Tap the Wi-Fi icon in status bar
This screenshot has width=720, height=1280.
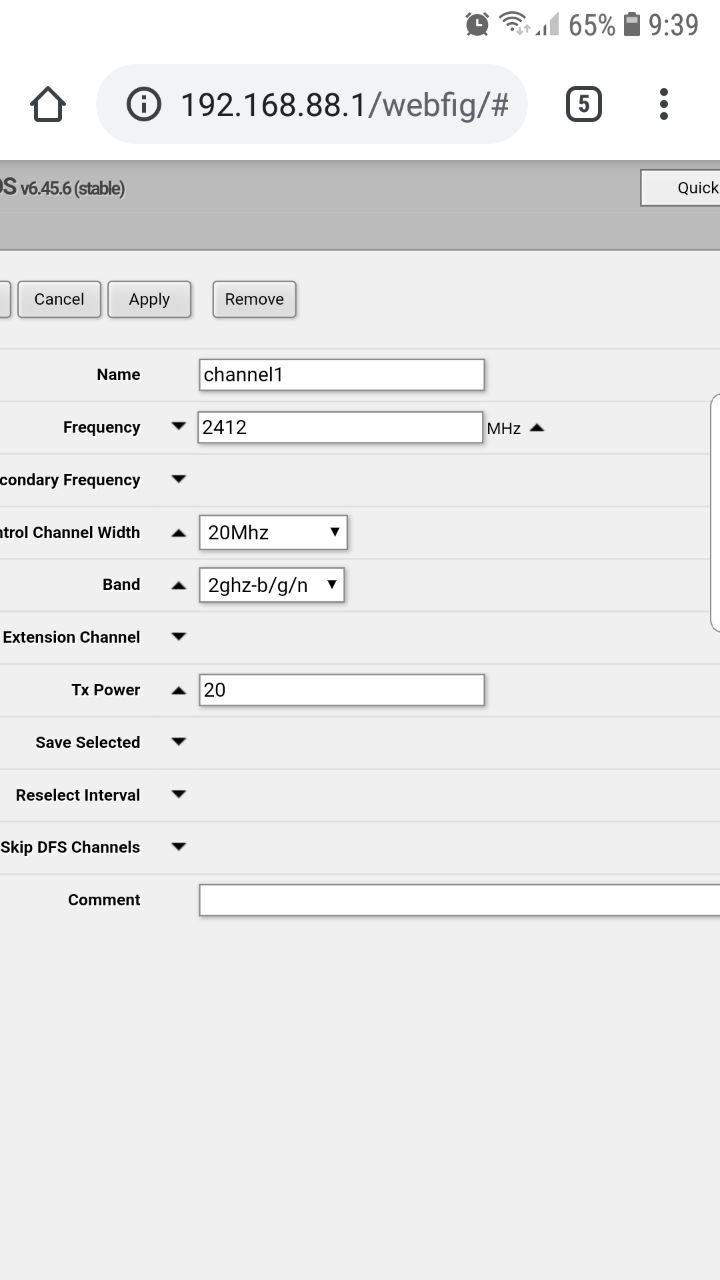[514, 24]
